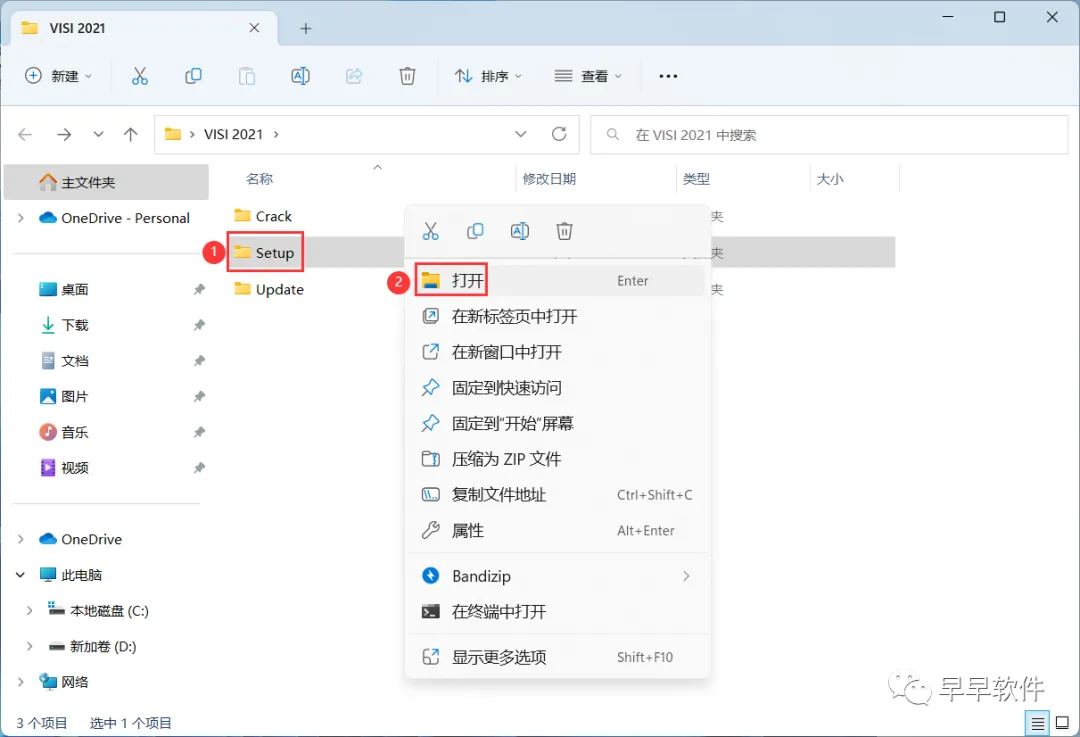This screenshot has height=737, width=1080.
Task: Click the Rename icon in the toolbar
Action: [x=300, y=76]
